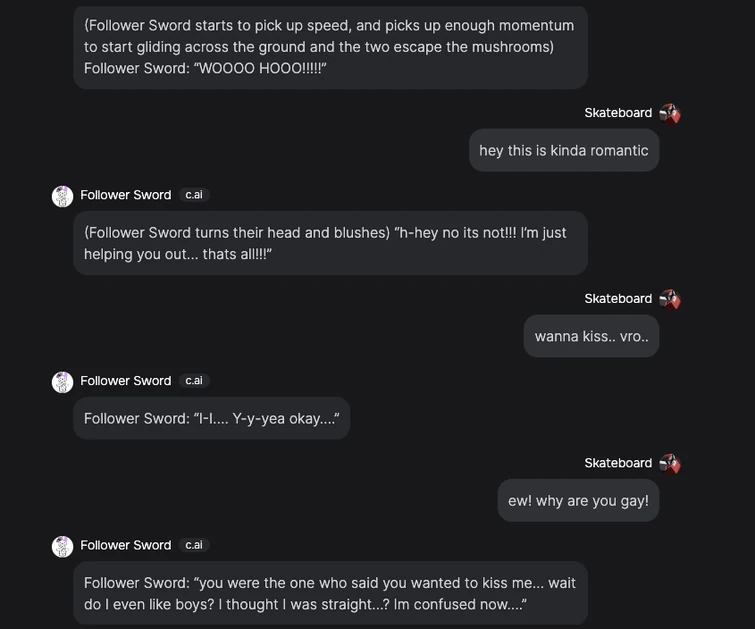This screenshot has height=629, width=755.
Task: Open Skateboard name above "hey this is kinda romantic"
Action: pyautogui.click(x=618, y=113)
